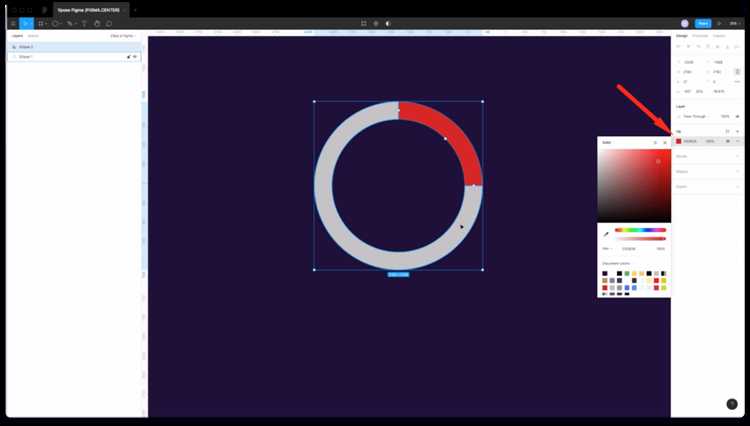
Task: Open the Solid fill type dropdown
Action: pos(607,142)
